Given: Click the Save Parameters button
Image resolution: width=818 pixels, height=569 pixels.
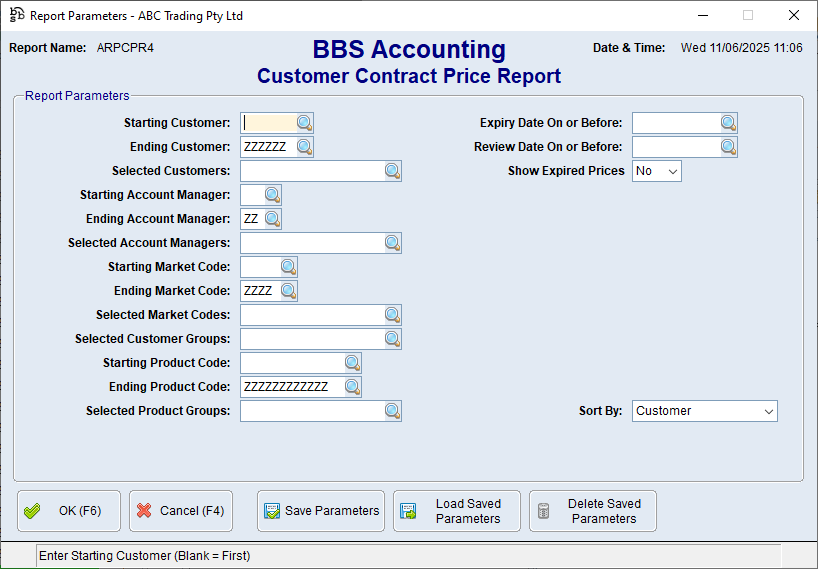Looking at the screenshot, I should 321,511.
